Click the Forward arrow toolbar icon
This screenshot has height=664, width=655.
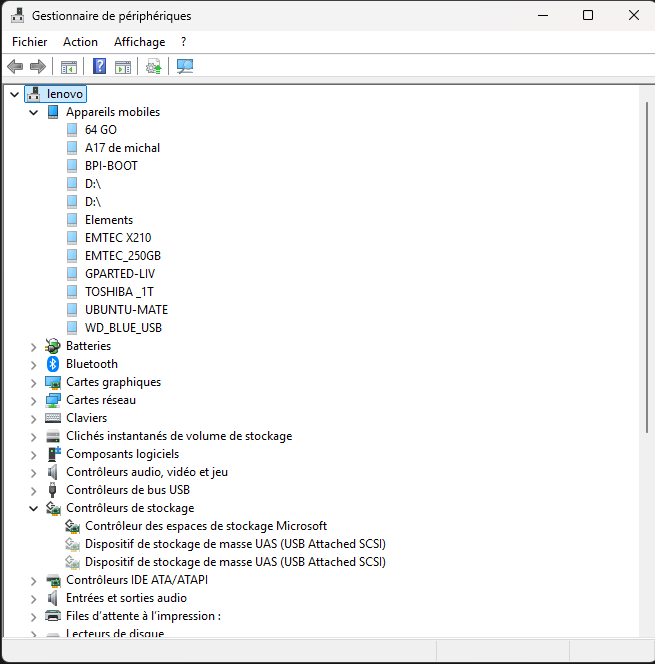tap(38, 66)
